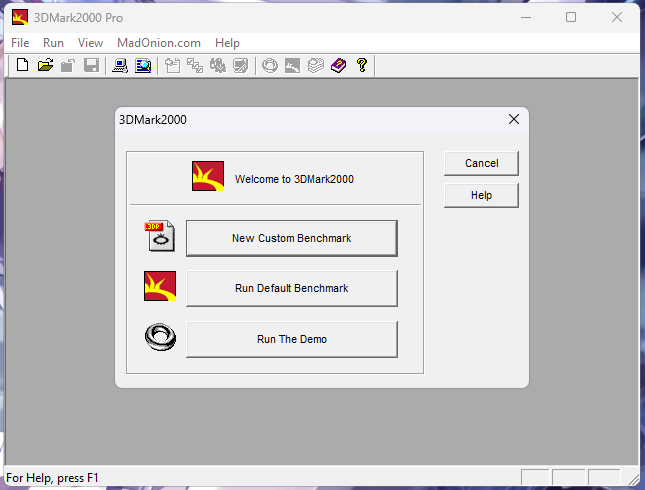The image size is (645, 490).
Task: Click the computer system info icon
Action: coord(120,65)
